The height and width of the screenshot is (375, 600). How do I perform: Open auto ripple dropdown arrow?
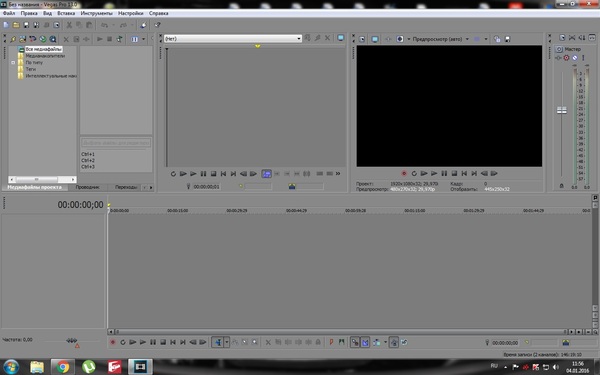(385, 342)
